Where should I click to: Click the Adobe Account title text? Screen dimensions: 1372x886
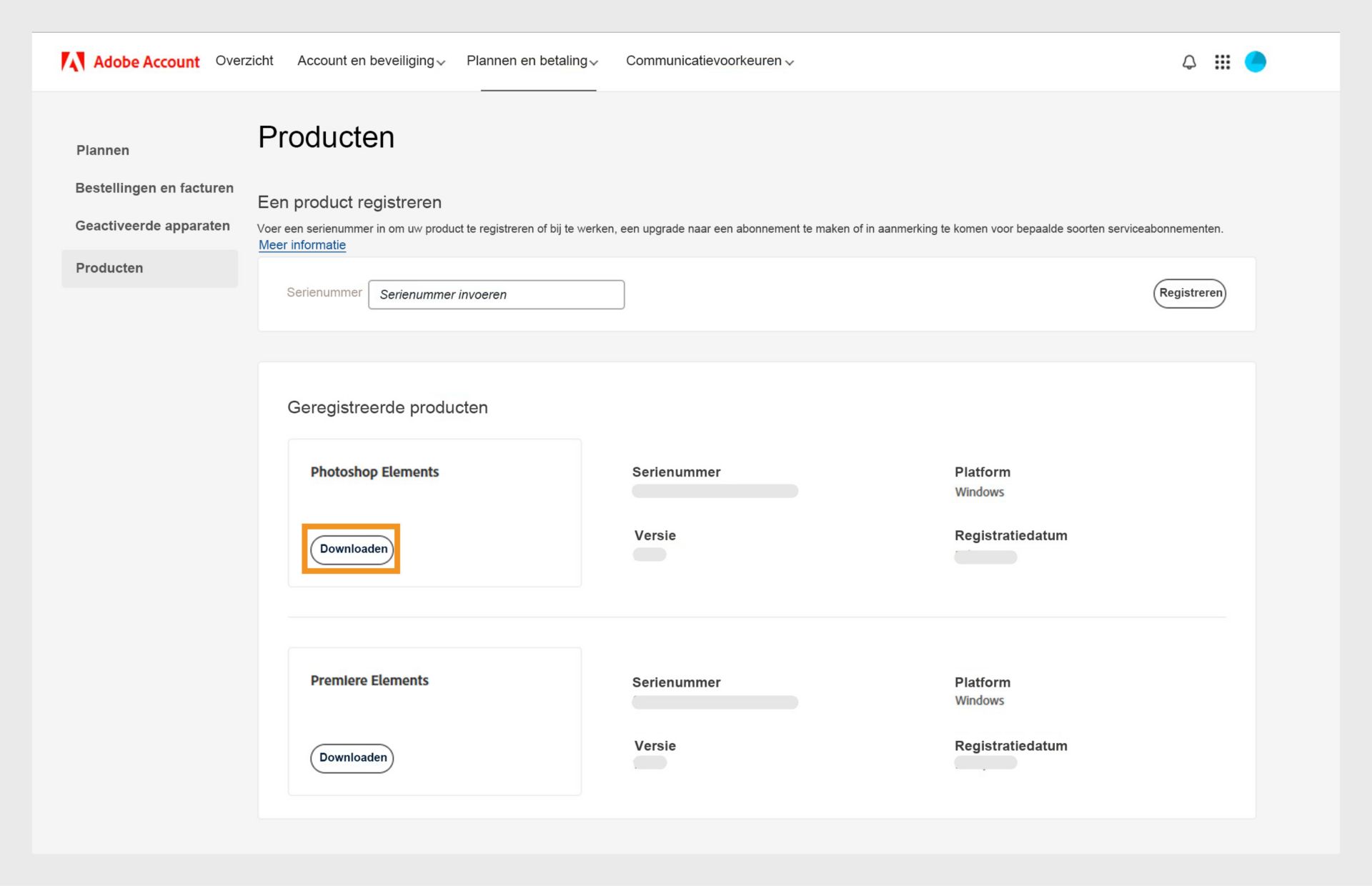(x=146, y=62)
